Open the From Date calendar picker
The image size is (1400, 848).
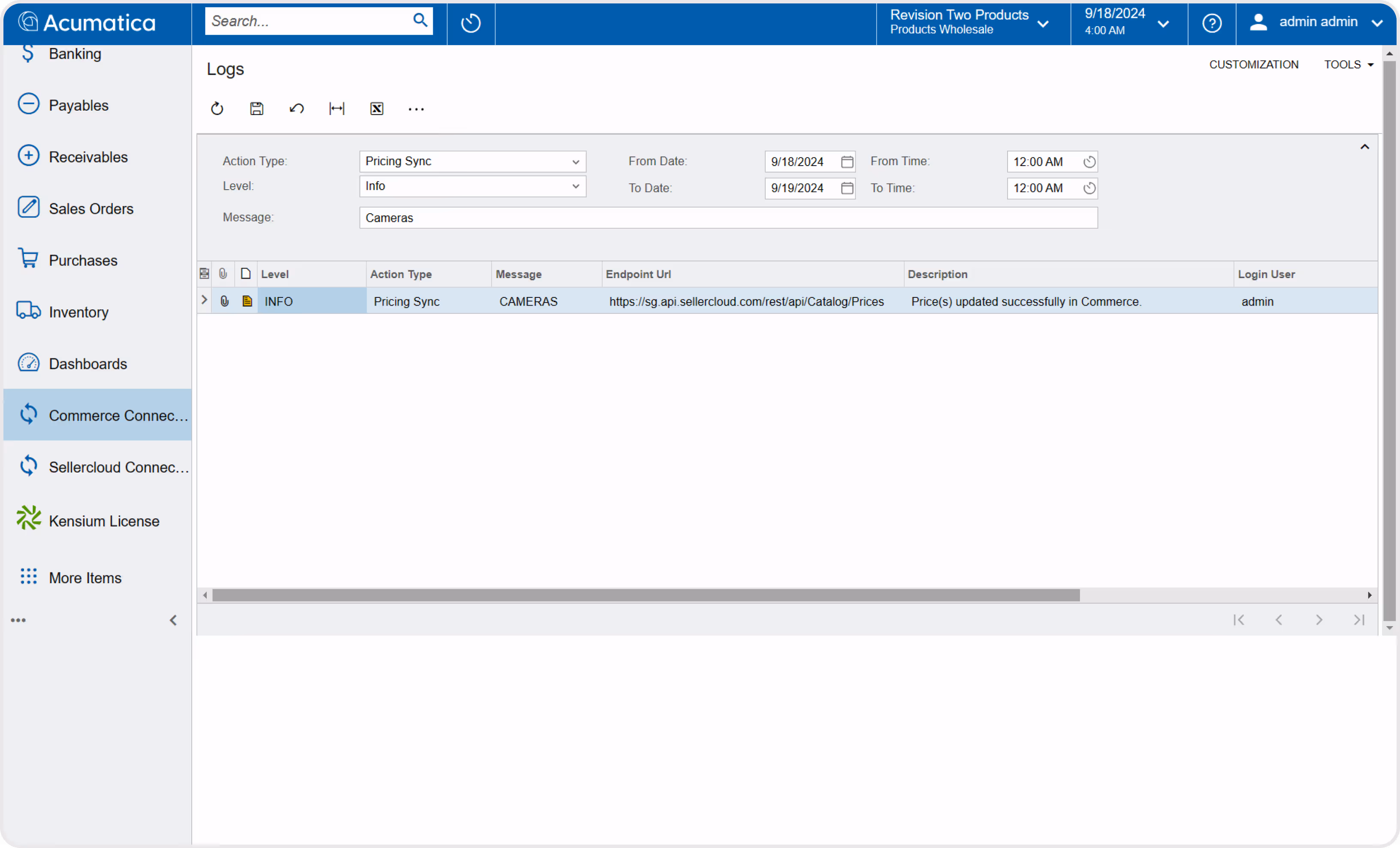click(x=847, y=162)
